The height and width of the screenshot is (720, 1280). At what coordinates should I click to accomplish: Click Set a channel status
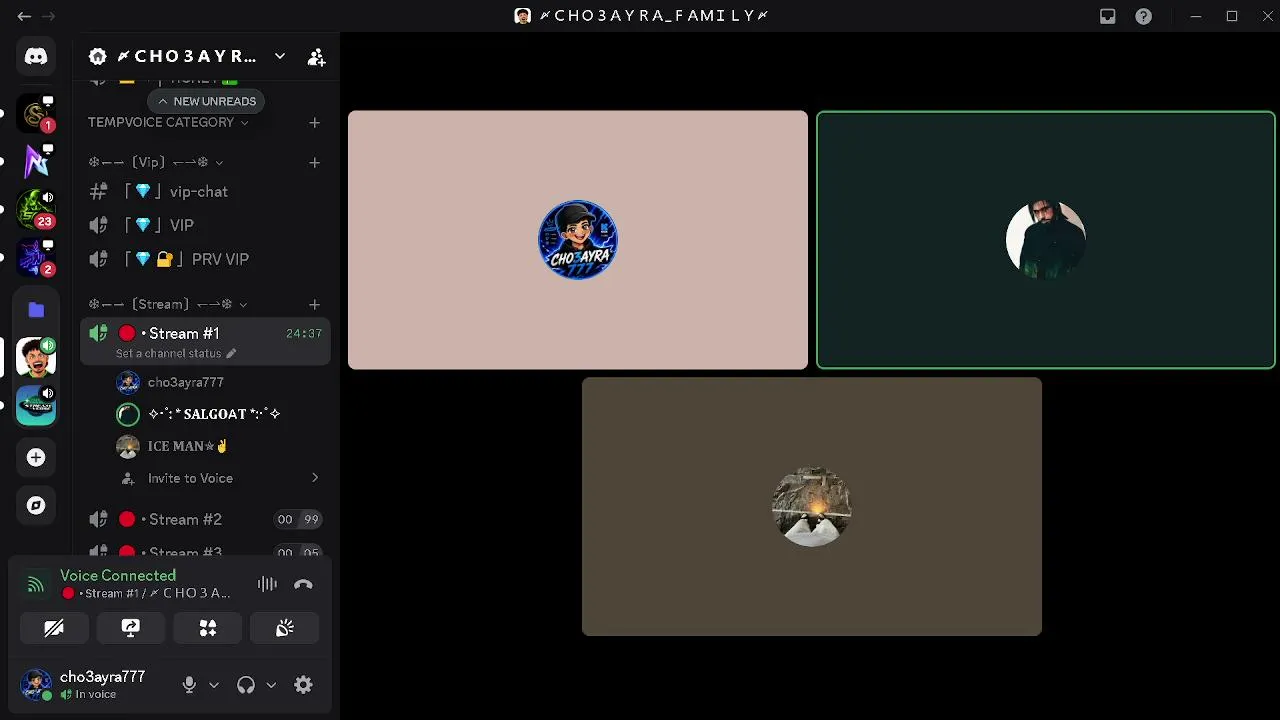tap(168, 353)
